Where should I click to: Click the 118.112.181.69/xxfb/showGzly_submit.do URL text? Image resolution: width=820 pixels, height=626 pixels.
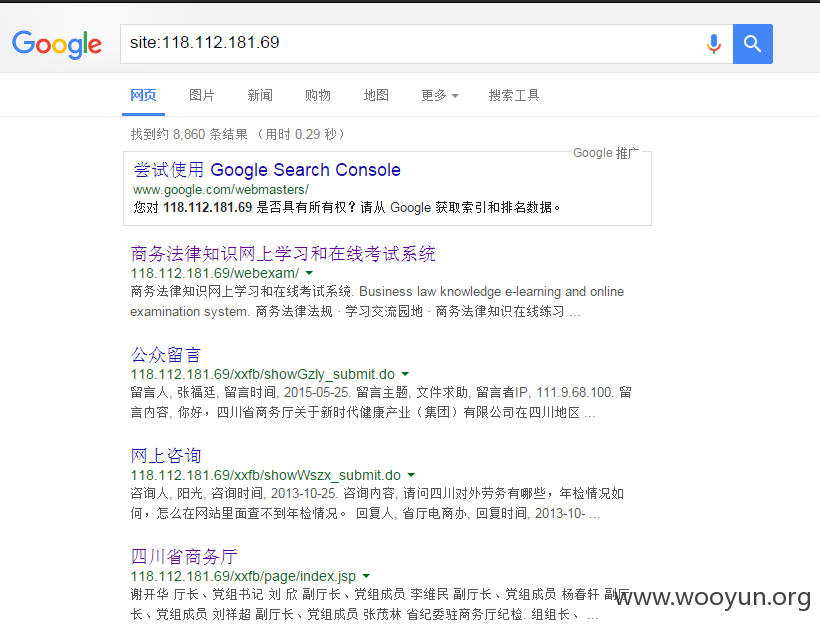click(263, 374)
